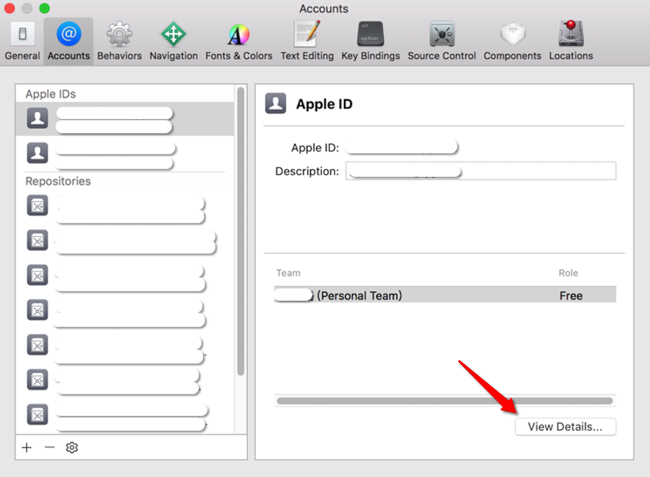Select the Personal Team row
The width and height of the screenshot is (650, 477).
[445, 295]
